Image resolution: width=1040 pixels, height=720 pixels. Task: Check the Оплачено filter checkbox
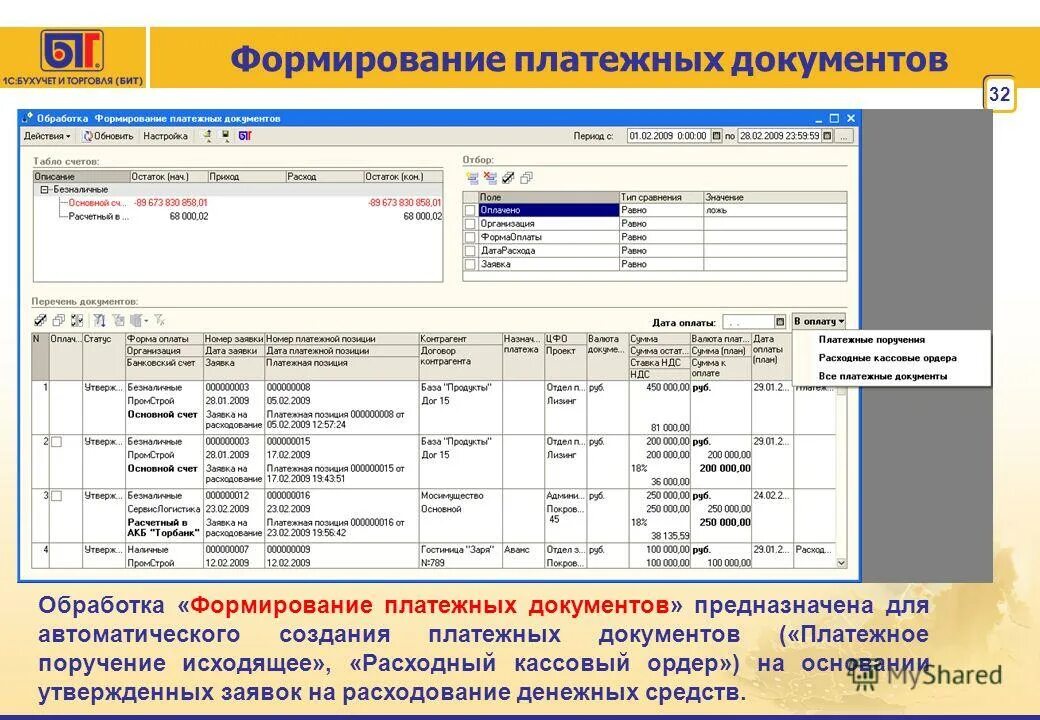coord(468,211)
